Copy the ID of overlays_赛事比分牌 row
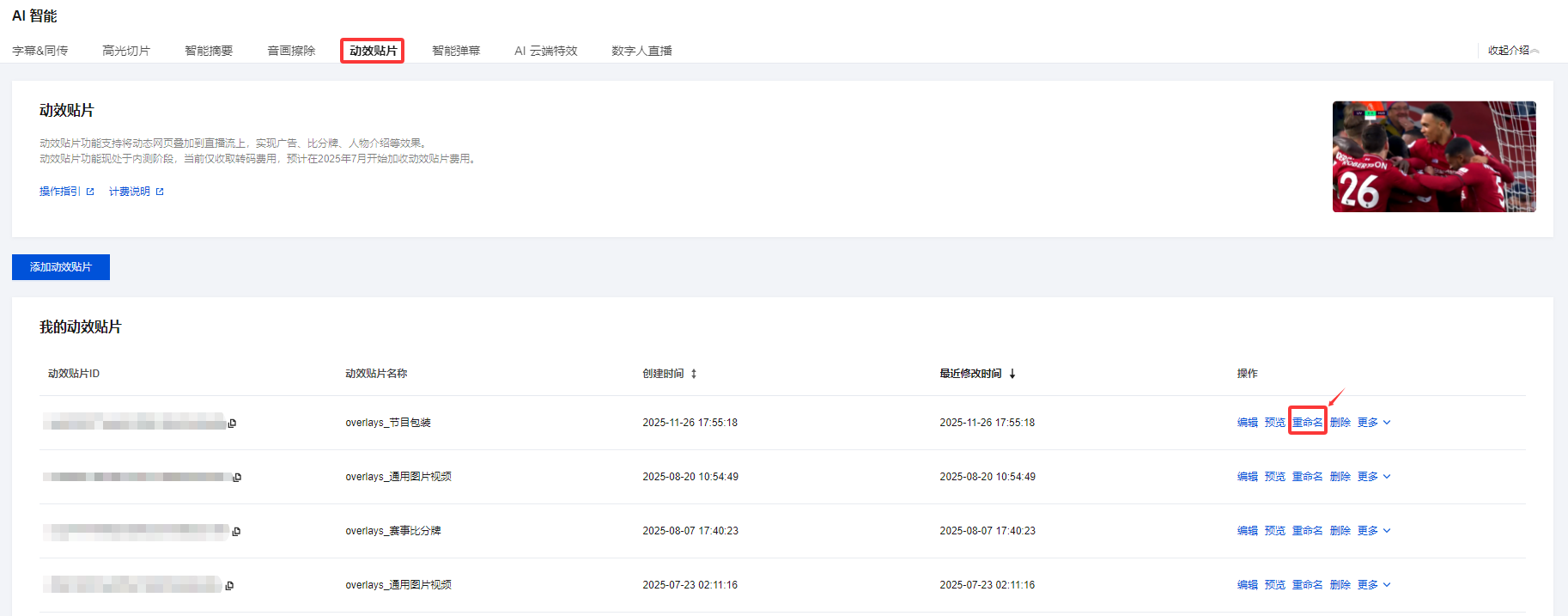Screen dimensions: 1568x616 (236, 532)
